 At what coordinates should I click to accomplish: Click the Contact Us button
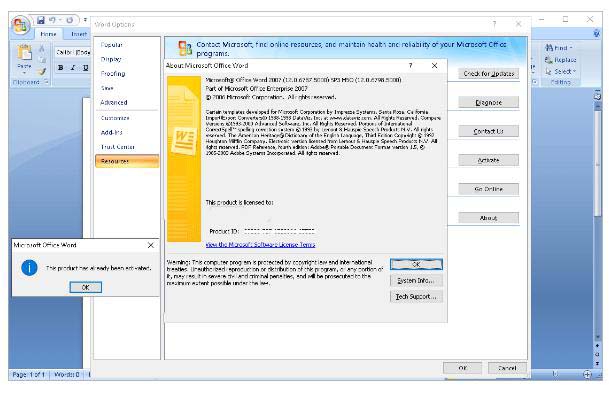tap(488, 131)
